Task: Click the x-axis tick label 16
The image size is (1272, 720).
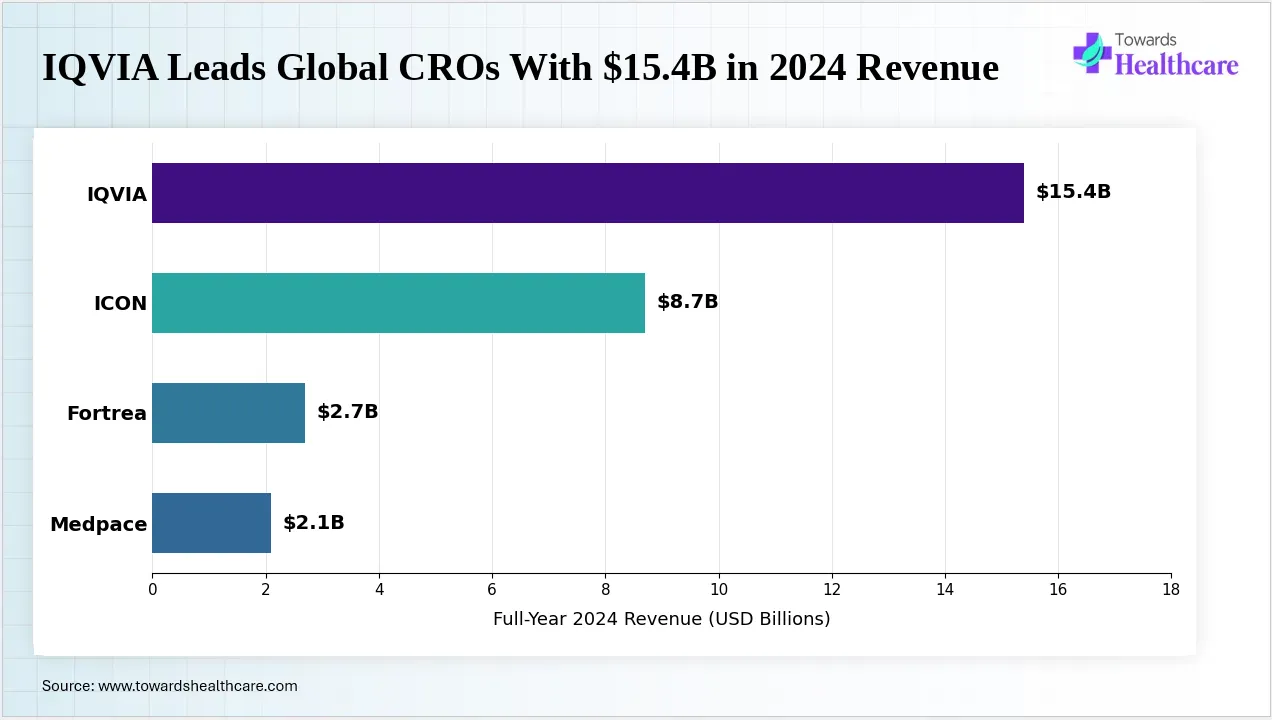Action: click(x=1058, y=590)
